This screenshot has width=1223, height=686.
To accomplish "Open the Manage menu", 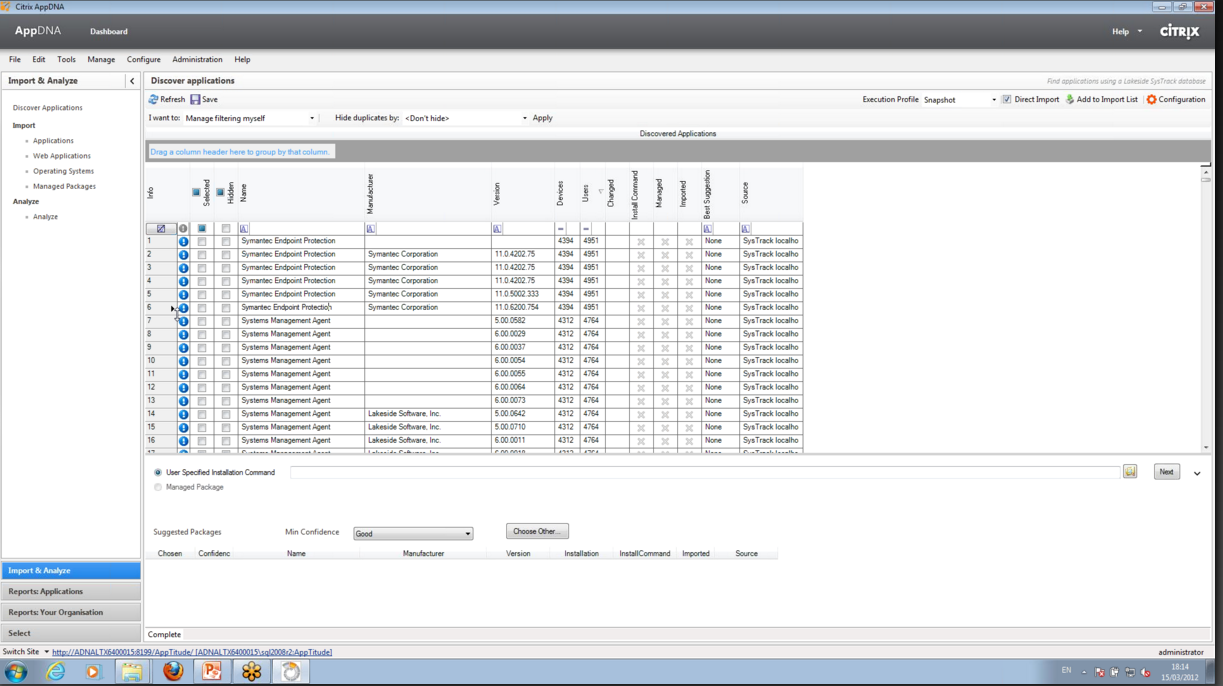I will click(101, 59).
